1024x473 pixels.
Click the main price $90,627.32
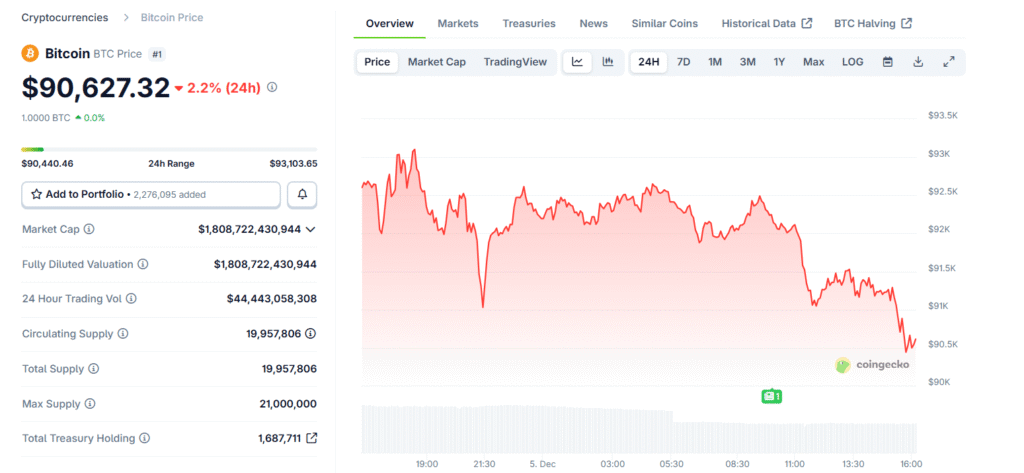click(96, 88)
